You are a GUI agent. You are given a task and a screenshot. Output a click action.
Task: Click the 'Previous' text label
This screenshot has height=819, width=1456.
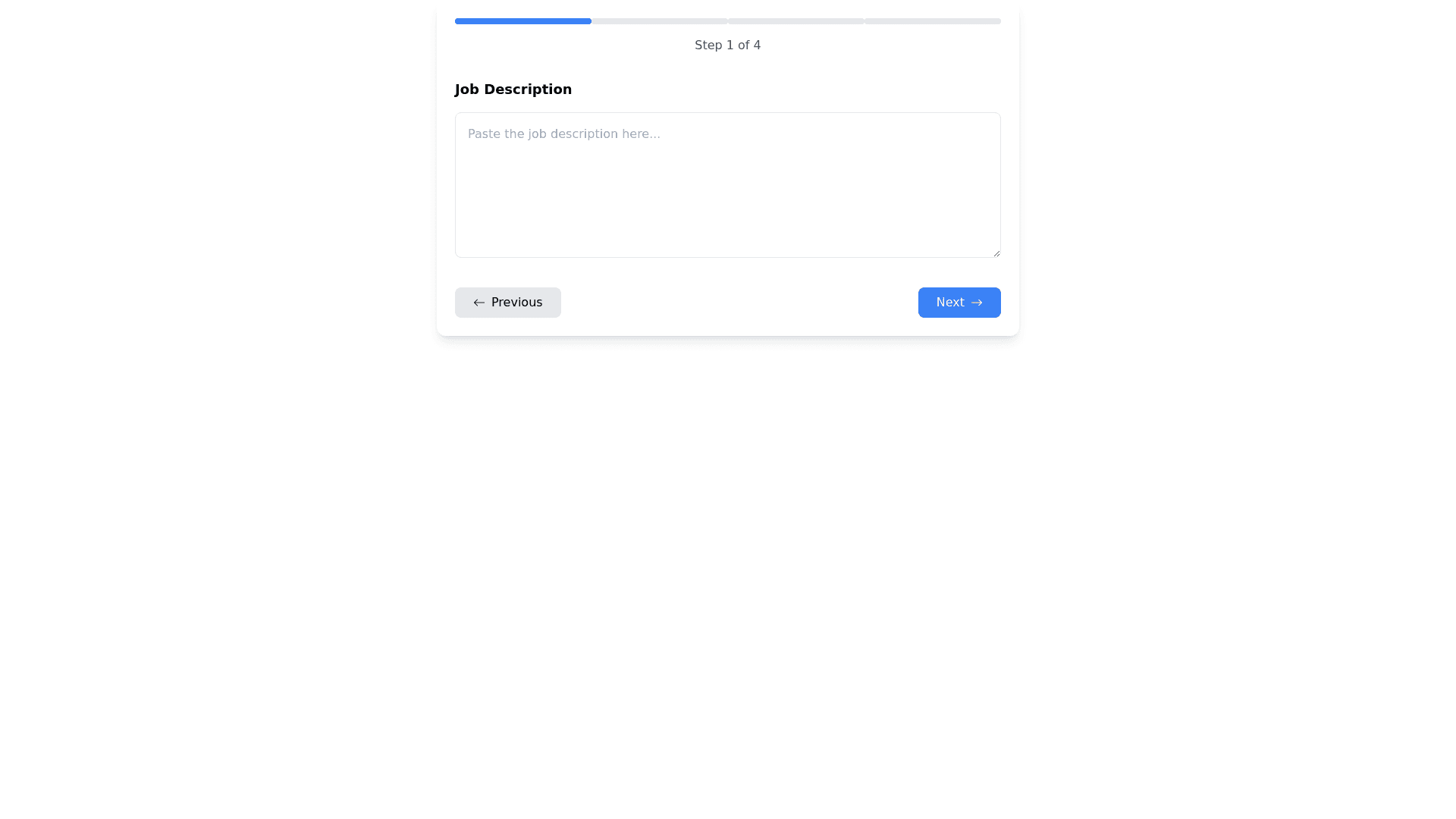[516, 303]
